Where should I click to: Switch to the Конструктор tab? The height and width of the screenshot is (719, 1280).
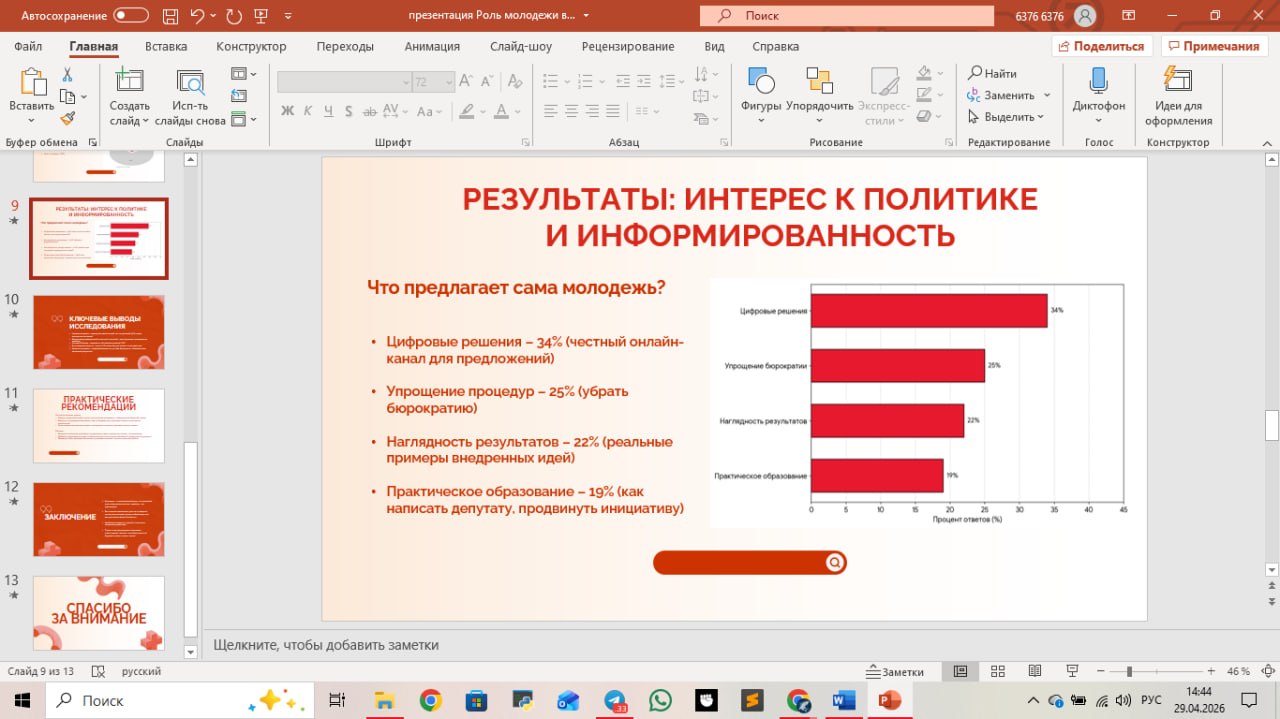click(x=251, y=46)
